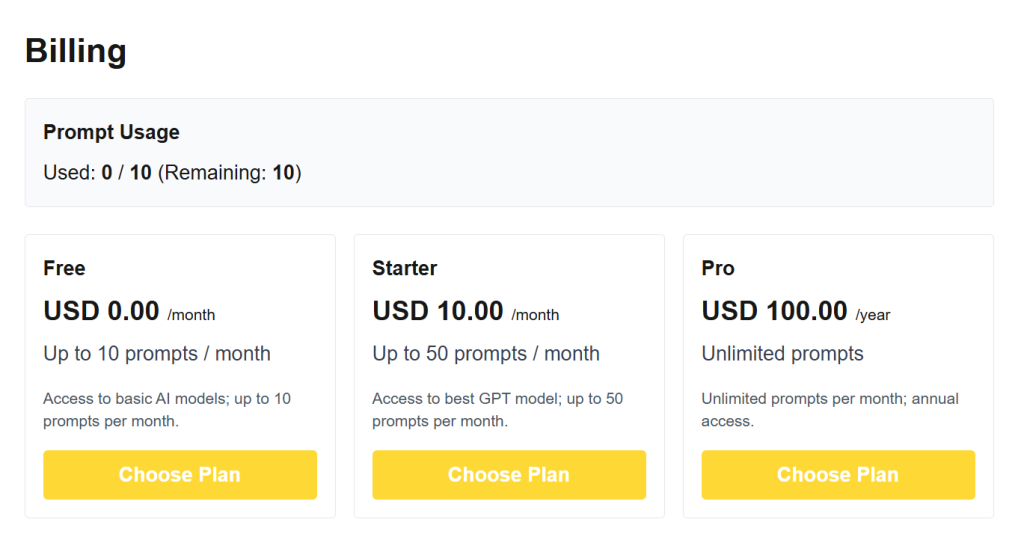Click the USD 10.00 price
Viewport: 1024px width, 543px height.
pyautogui.click(x=438, y=311)
